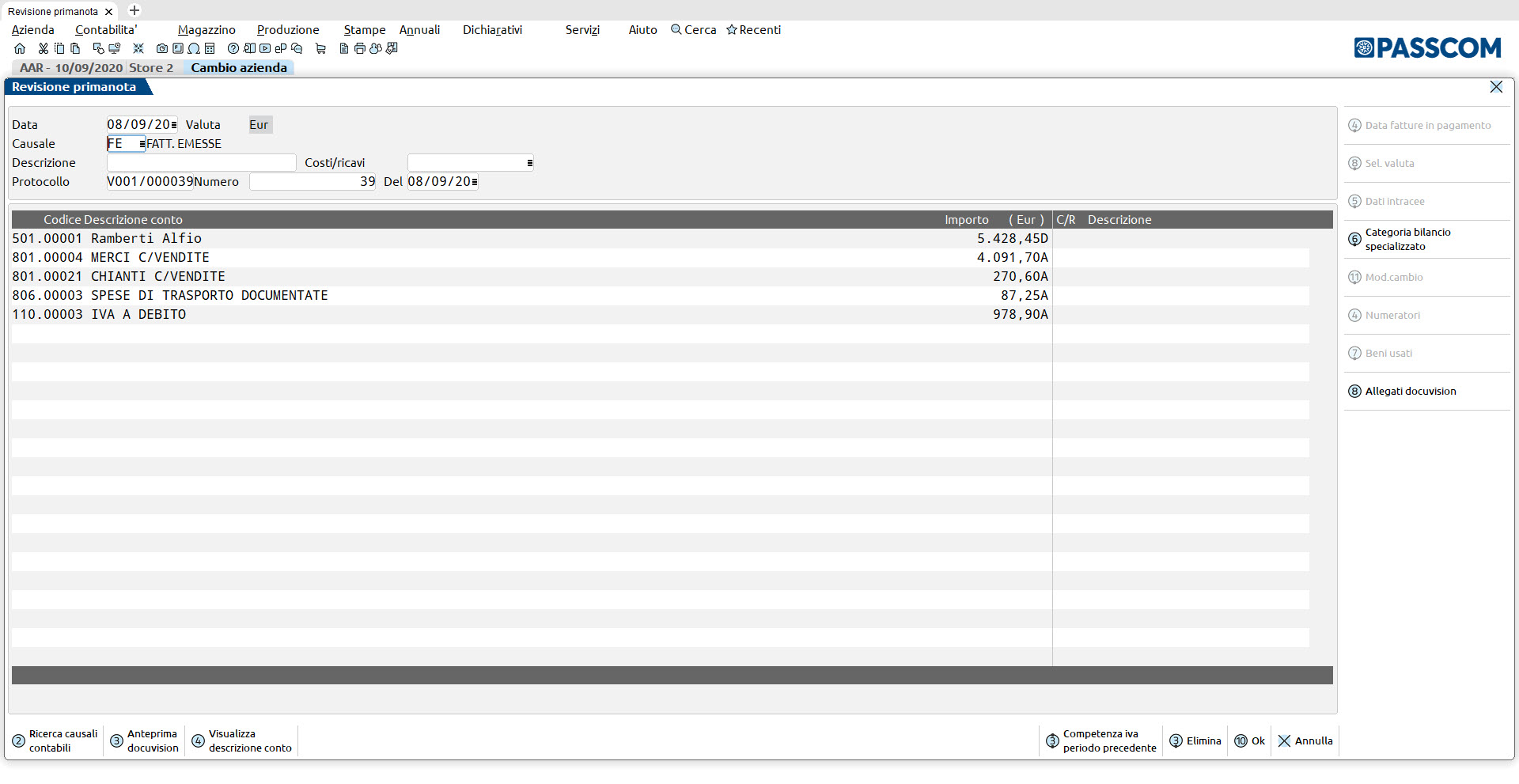Click the function key F icon

click(x=178, y=48)
